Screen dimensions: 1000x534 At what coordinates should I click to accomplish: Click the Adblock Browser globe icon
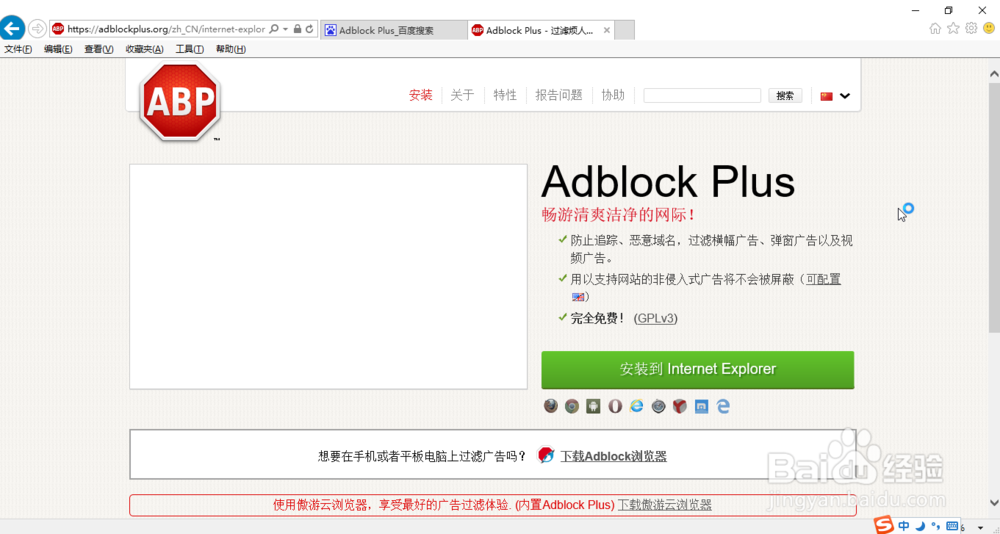click(x=546, y=455)
